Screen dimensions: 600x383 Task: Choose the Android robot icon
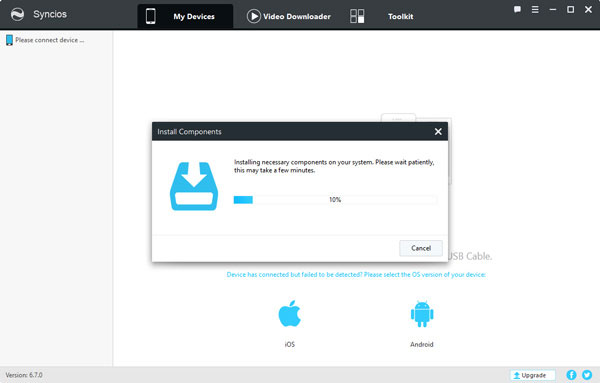coord(422,314)
